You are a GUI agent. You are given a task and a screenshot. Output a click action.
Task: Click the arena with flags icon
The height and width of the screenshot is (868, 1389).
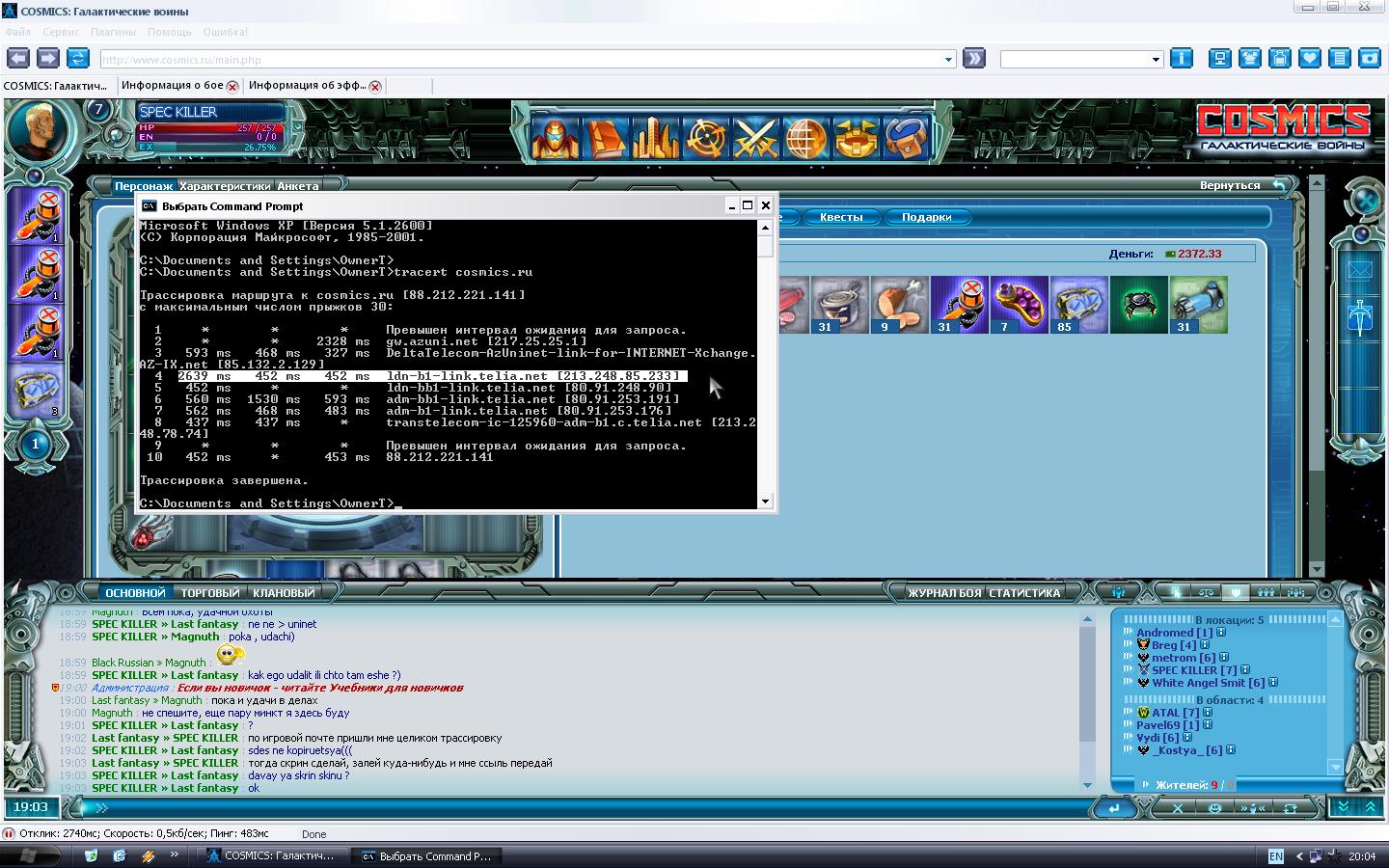tap(856, 138)
